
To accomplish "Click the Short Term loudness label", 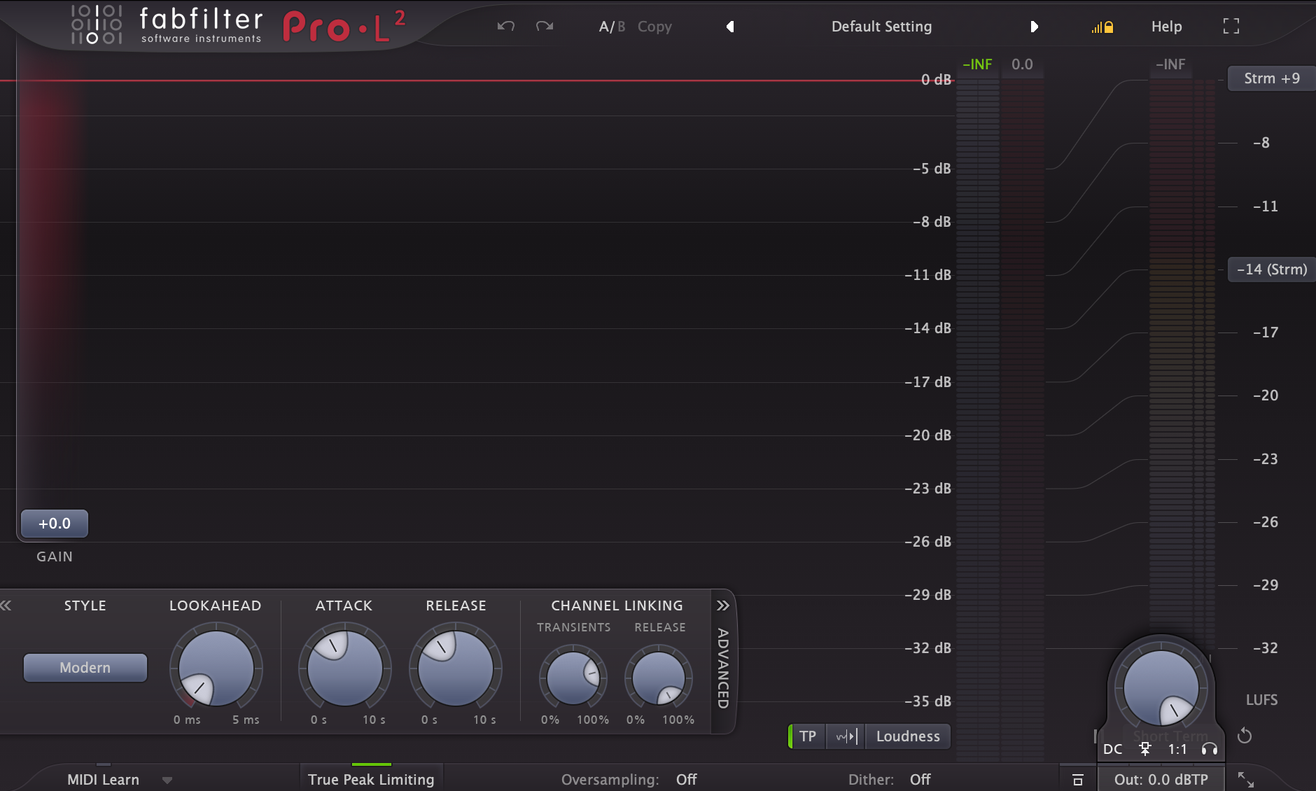I will [x=1171, y=737].
